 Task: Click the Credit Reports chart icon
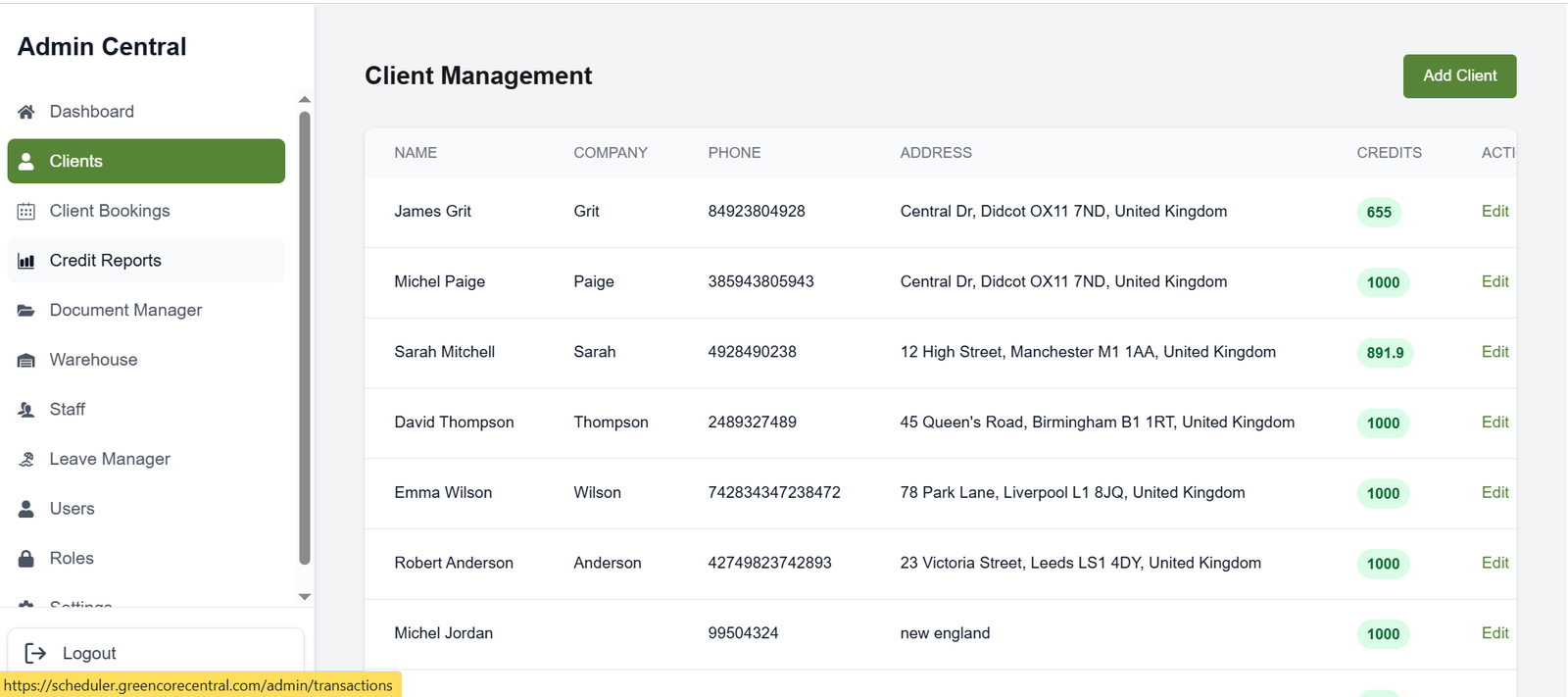click(26, 261)
